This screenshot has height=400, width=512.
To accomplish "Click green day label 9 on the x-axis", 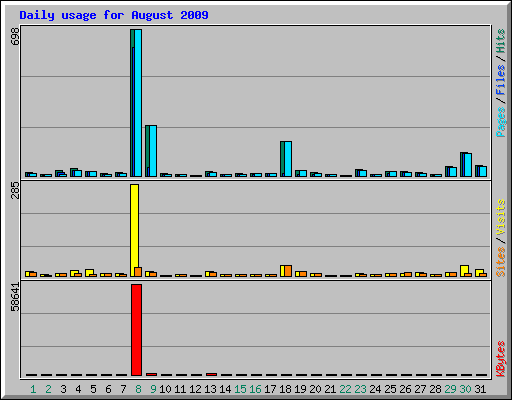I will tap(153, 389).
